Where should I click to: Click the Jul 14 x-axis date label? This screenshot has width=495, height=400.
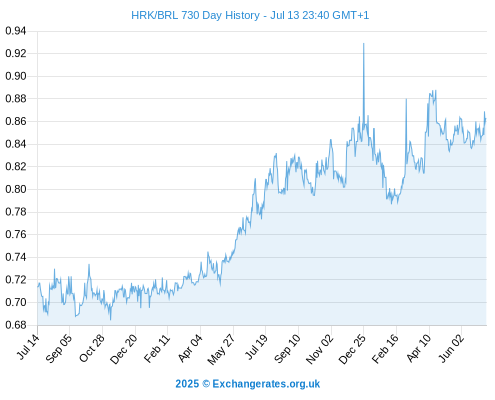tap(28, 346)
